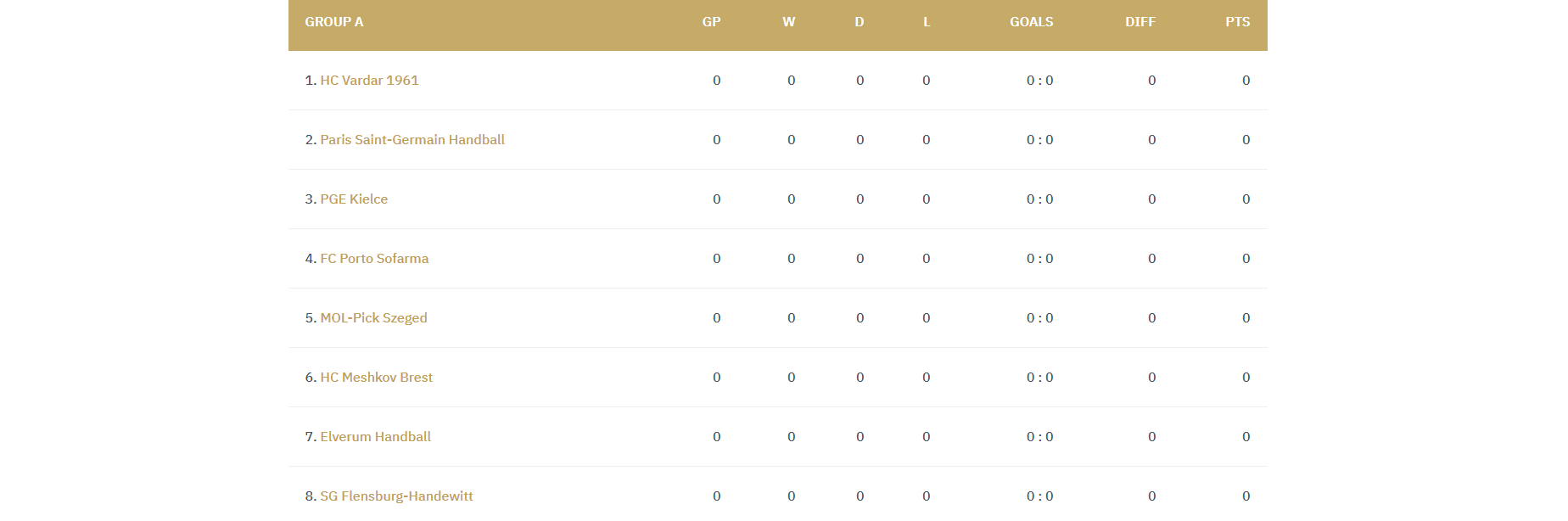This screenshot has width=1568, height=521.
Task: Open MOL-Pick Szeged team link
Action: 373,318
